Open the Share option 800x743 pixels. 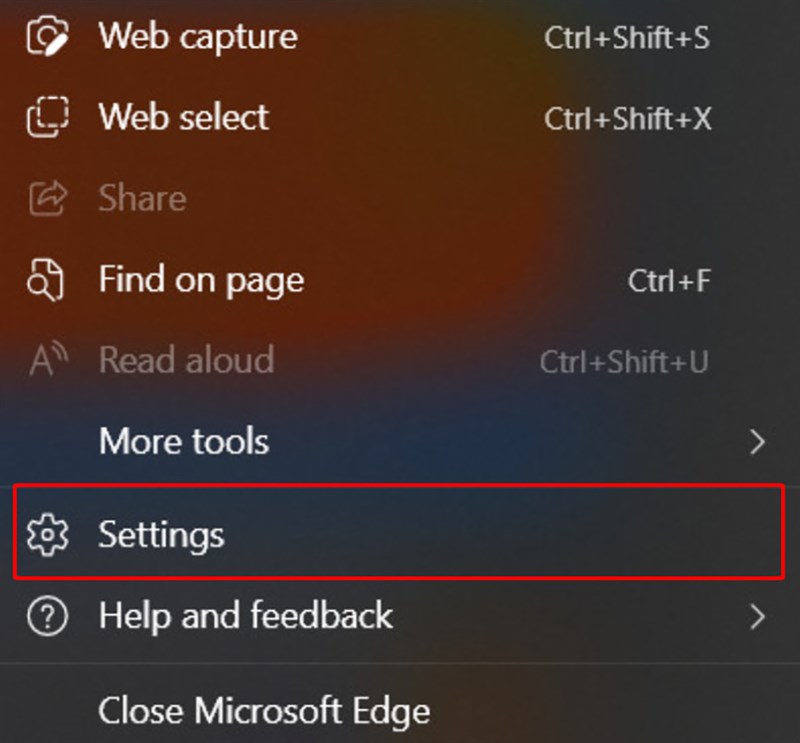pyautogui.click(x=142, y=199)
